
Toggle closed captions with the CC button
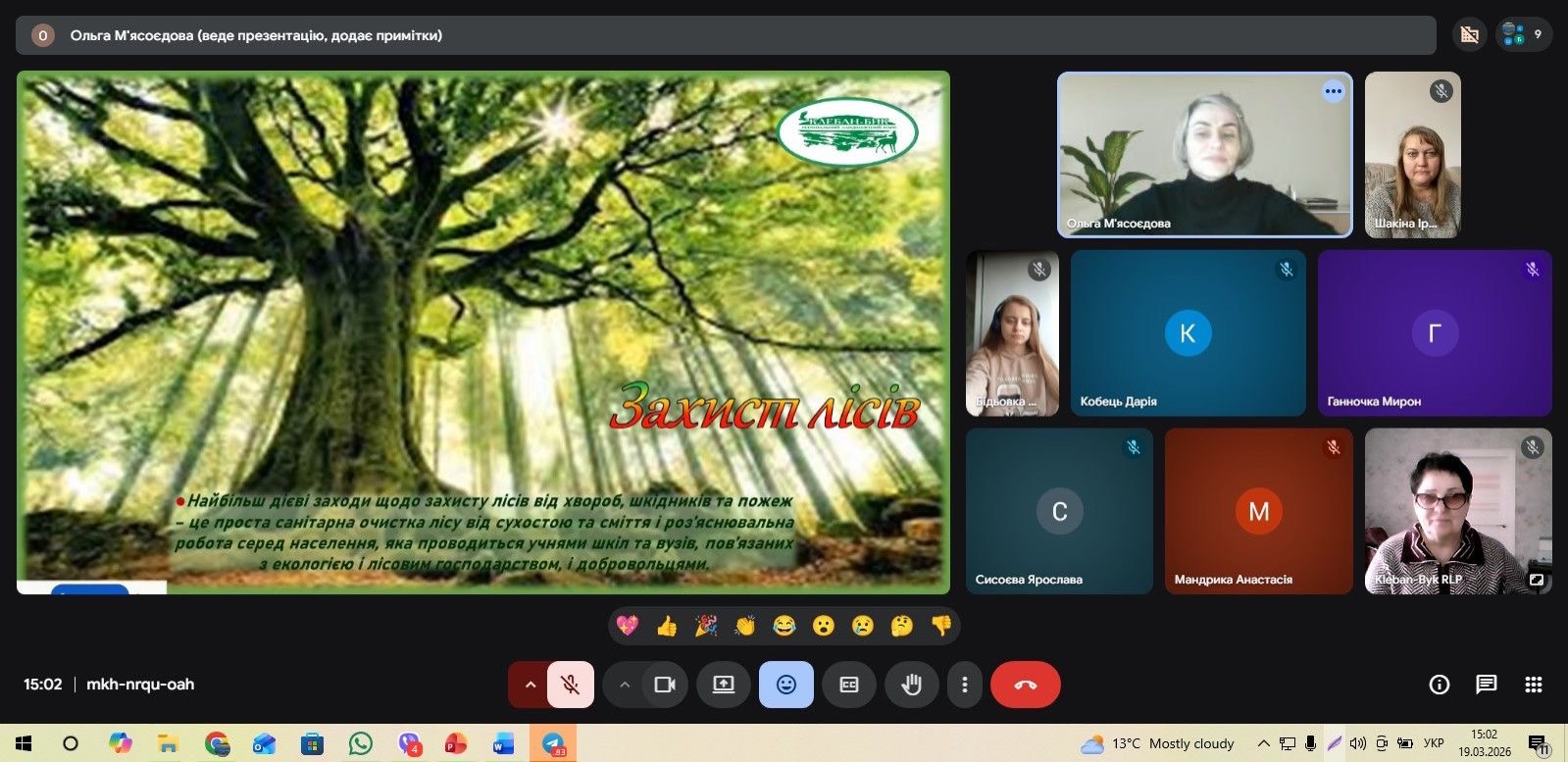(849, 685)
